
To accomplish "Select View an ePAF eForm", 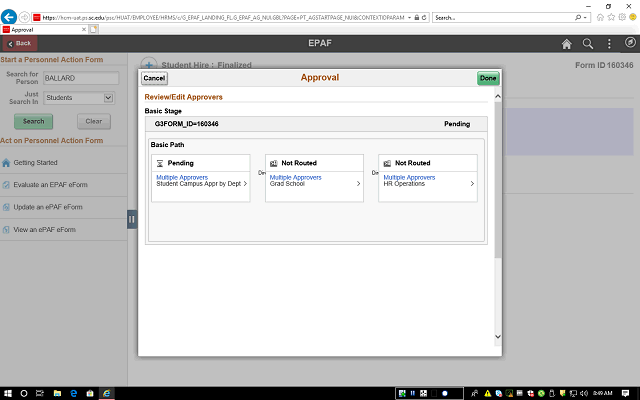I will pos(44,229).
